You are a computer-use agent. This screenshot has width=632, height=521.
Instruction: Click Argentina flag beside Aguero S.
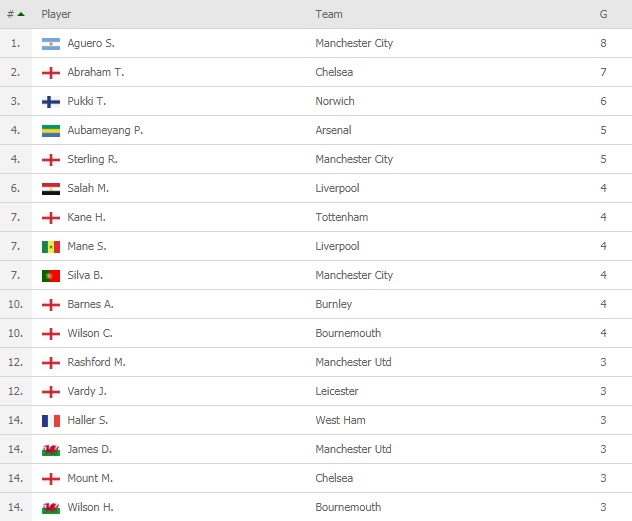pyautogui.click(x=51, y=44)
